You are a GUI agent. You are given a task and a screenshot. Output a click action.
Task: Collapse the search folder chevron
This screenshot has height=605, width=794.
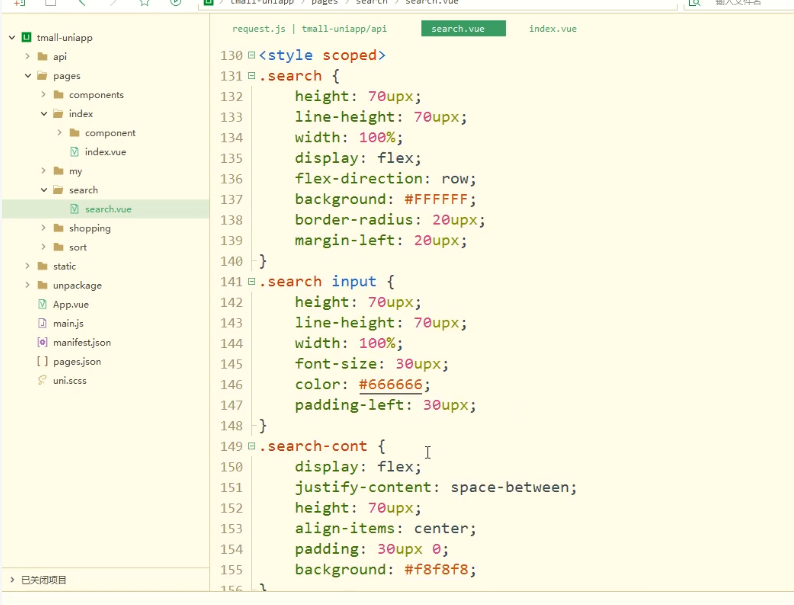[44, 190]
